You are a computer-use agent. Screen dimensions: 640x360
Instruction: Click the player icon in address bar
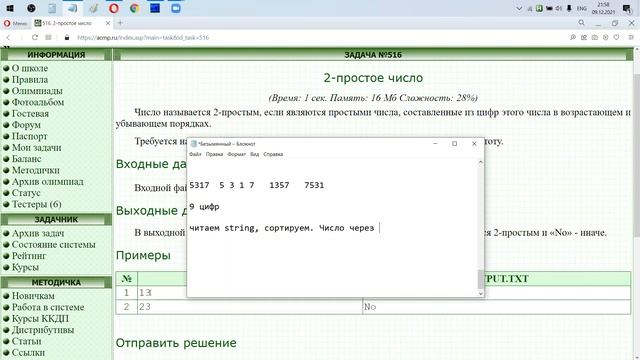click(605, 37)
